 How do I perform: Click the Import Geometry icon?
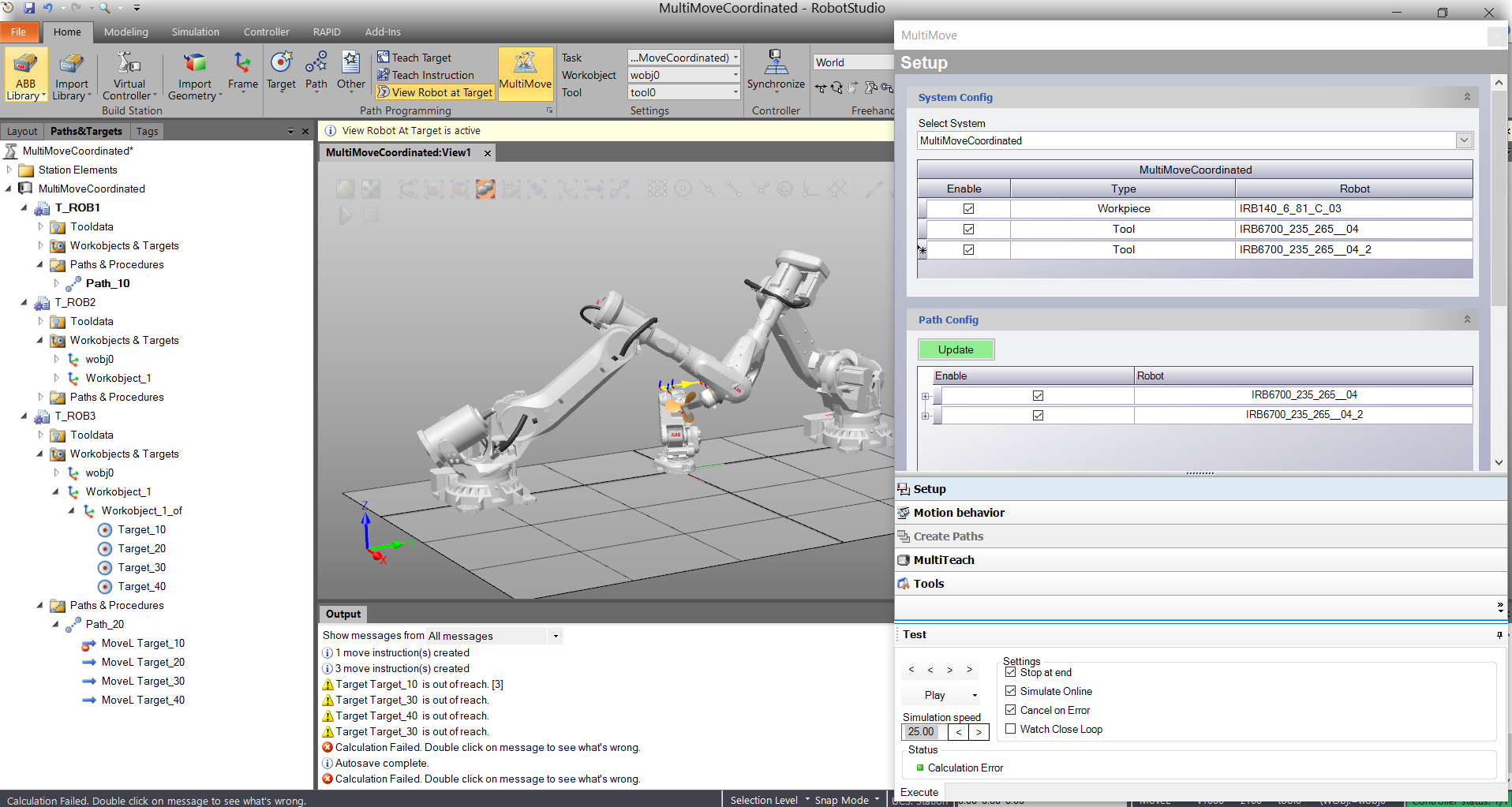(194, 63)
